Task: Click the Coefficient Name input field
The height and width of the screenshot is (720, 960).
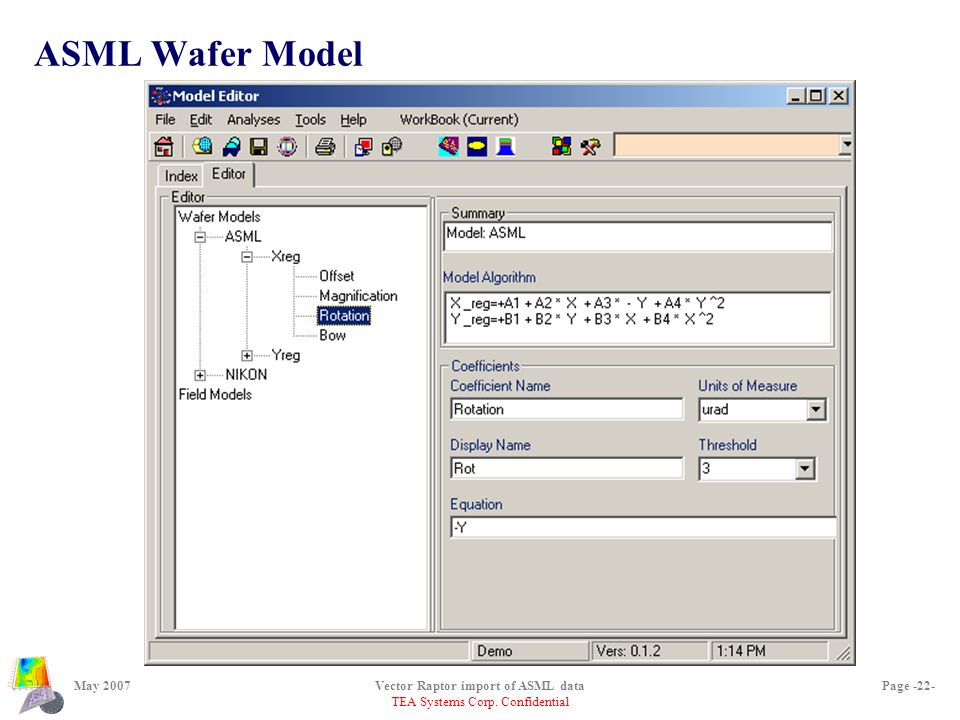Action: [567, 409]
